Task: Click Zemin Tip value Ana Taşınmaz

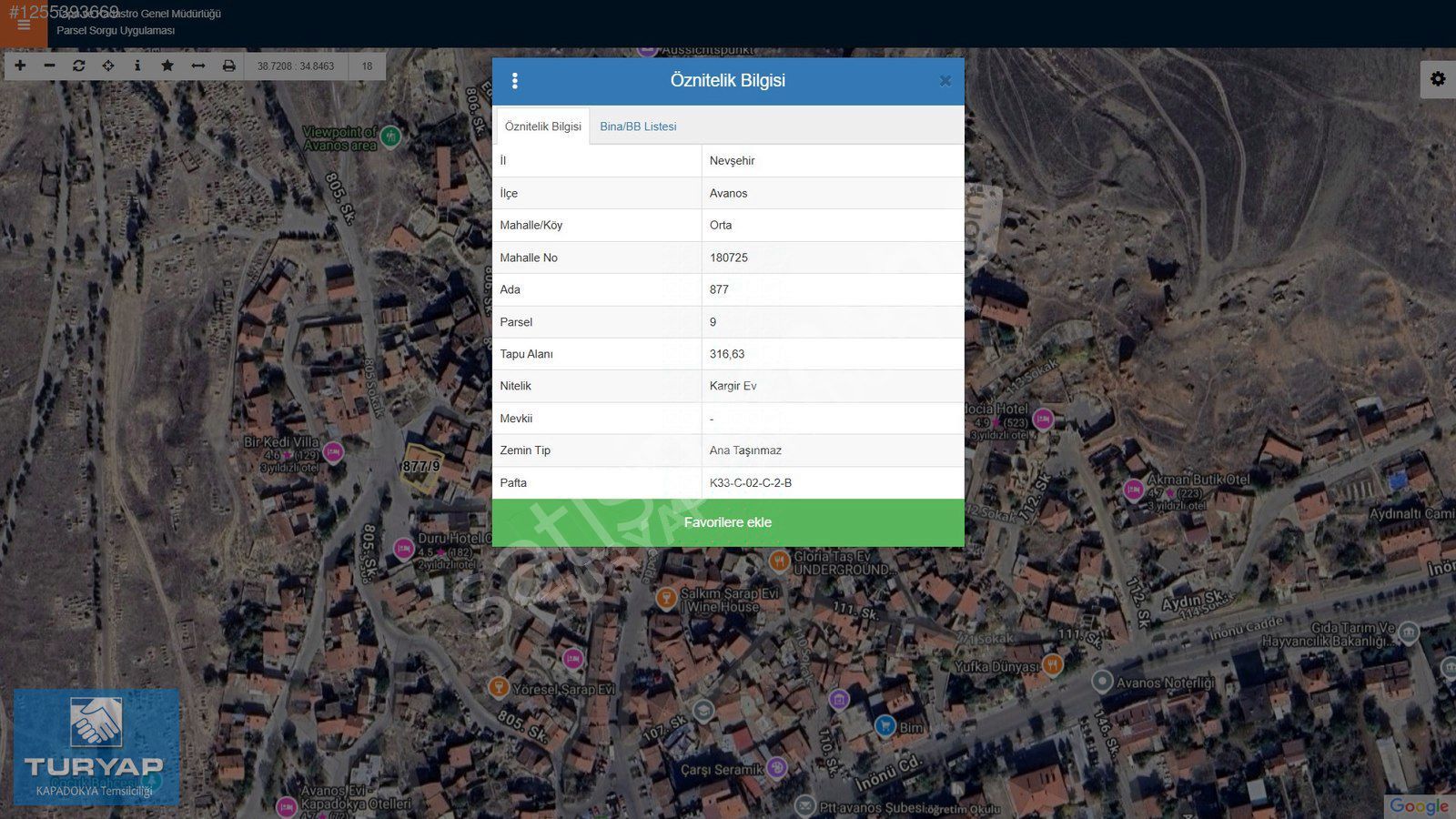Action: (x=745, y=450)
